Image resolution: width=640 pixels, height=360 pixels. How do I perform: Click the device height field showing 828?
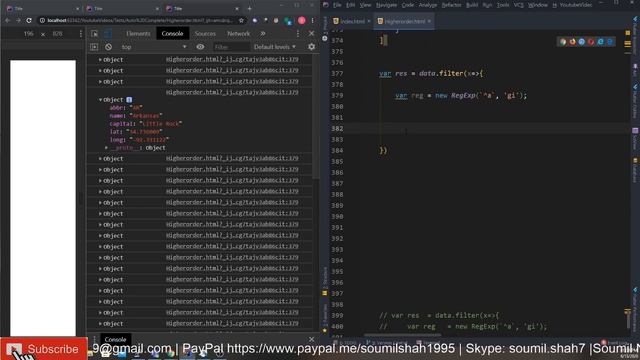pyautogui.click(x=58, y=34)
